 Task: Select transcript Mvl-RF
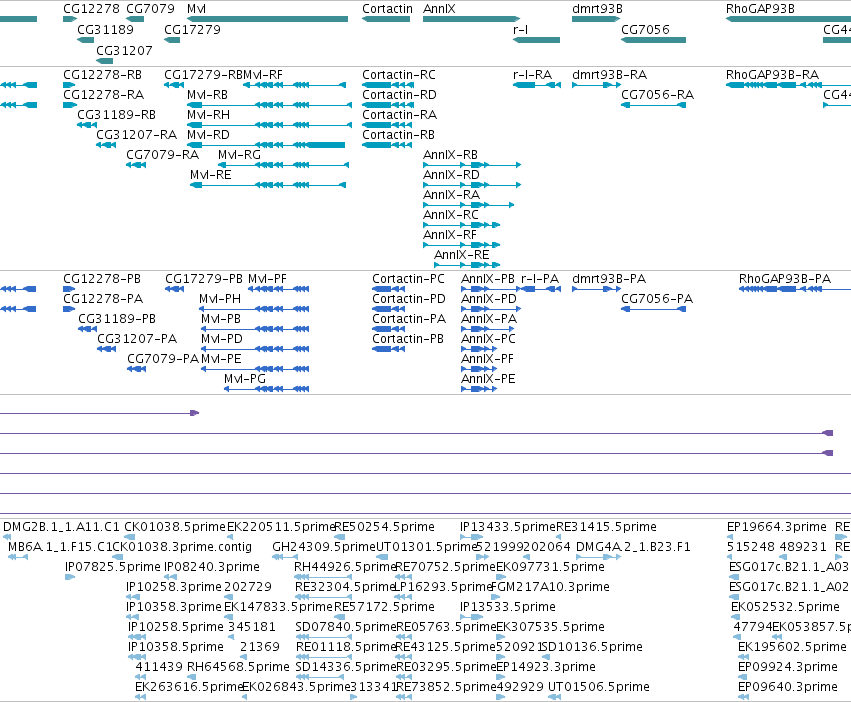[x=295, y=85]
